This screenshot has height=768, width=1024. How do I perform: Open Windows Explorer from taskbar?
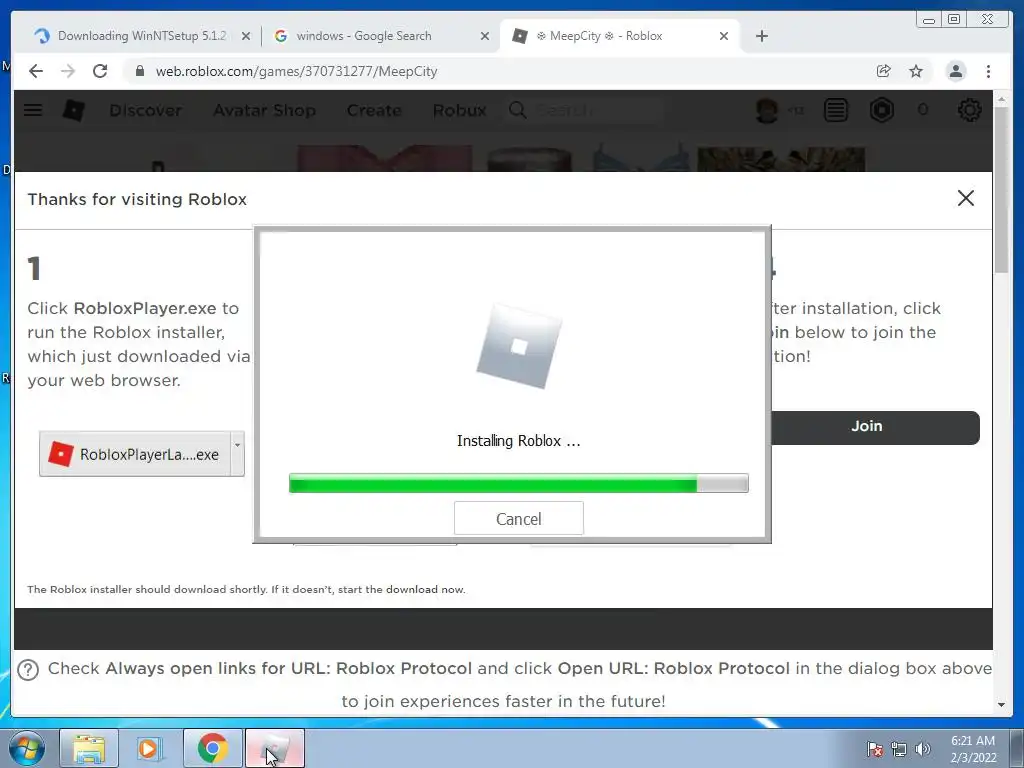tap(89, 748)
